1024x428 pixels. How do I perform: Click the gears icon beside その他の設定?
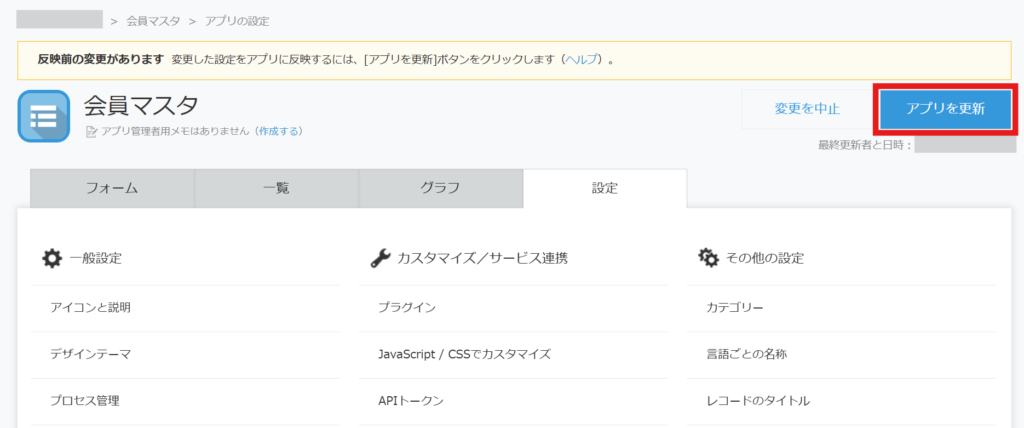[708, 258]
